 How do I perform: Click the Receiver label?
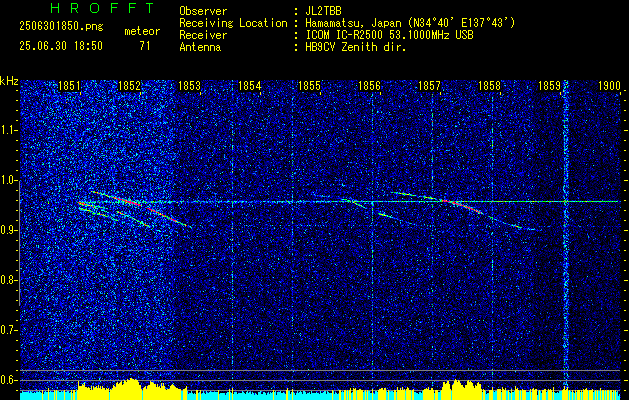(203, 35)
